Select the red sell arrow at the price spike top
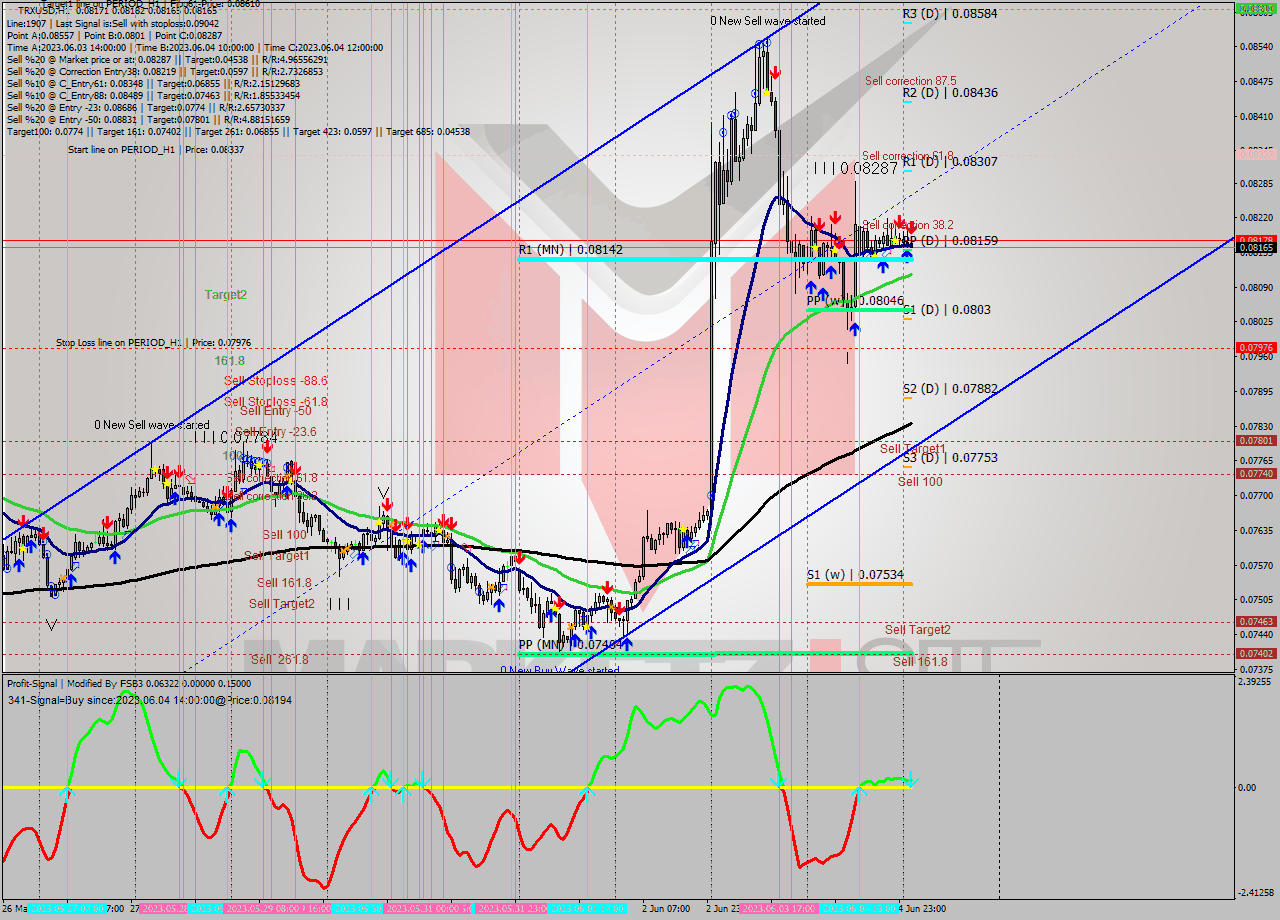1280x920 pixels. pyautogui.click(x=774, y=70)
